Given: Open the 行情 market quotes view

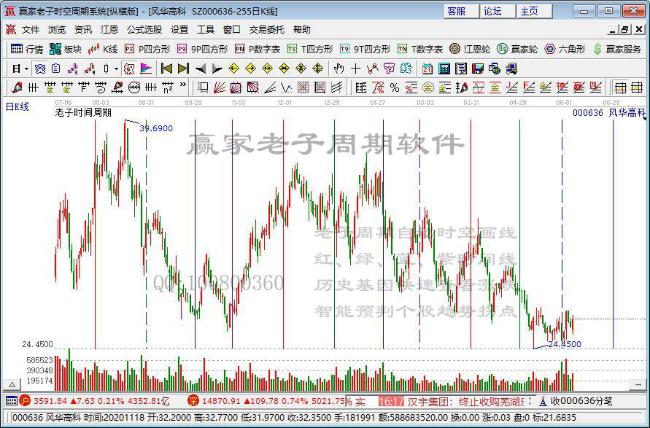Looking at the screenshot, I should pyautogui.click(x=27, y=49).
